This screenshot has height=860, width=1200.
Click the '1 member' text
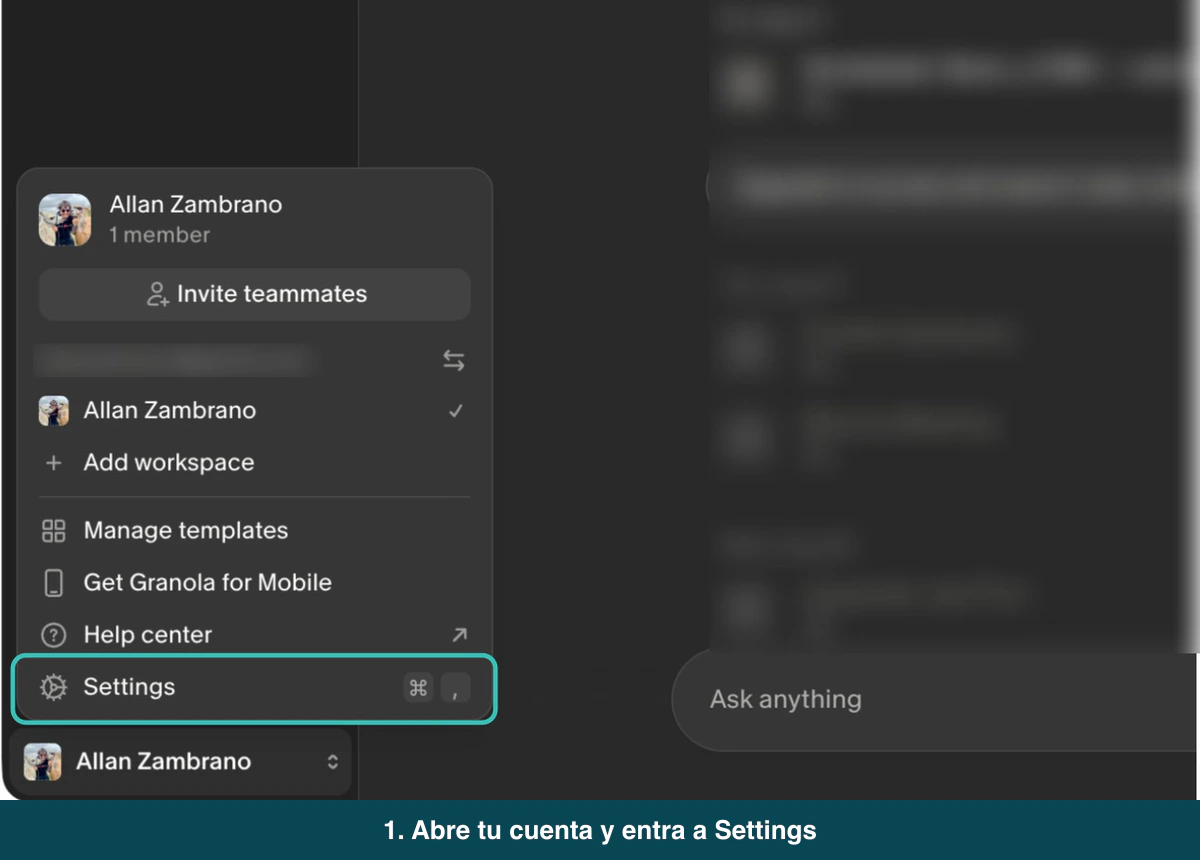160,235
